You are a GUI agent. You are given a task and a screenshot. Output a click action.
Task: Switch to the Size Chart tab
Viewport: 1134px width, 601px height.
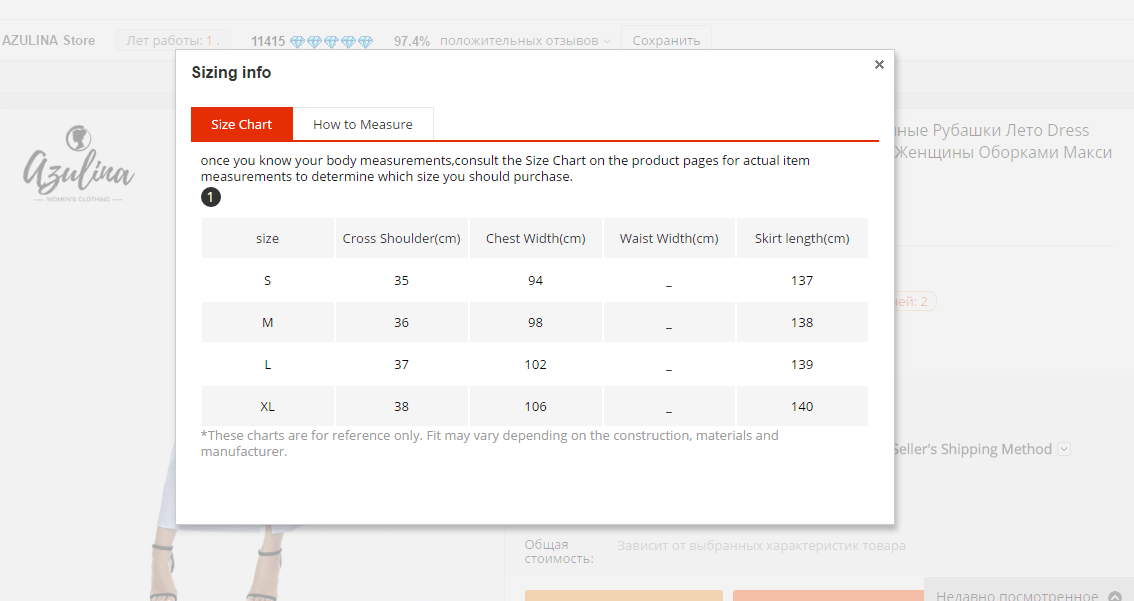(x=242, y=124)
